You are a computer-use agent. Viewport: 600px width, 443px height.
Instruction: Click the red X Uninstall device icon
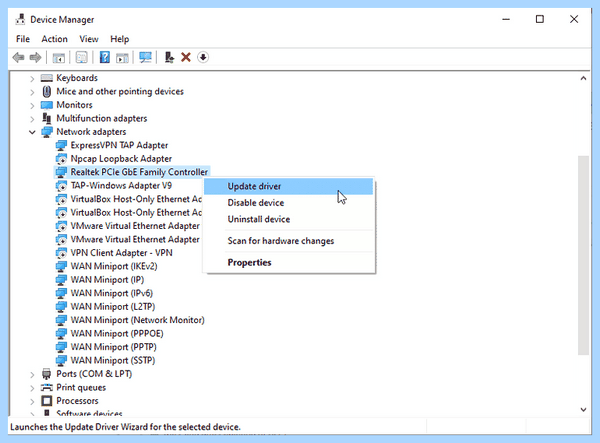pyautogui.click(x=186, y=57)
